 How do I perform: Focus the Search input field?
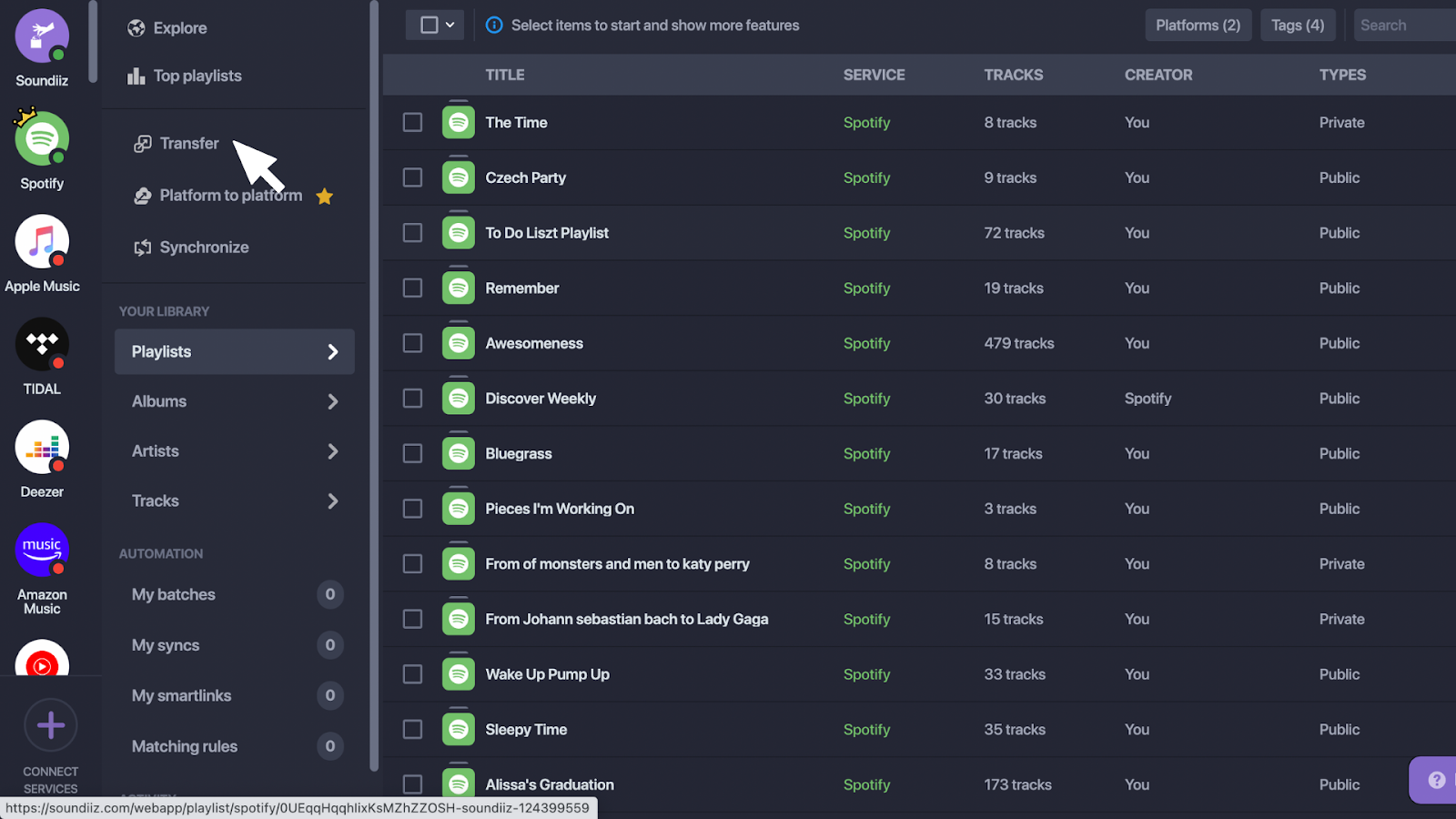pos(1405,25)
